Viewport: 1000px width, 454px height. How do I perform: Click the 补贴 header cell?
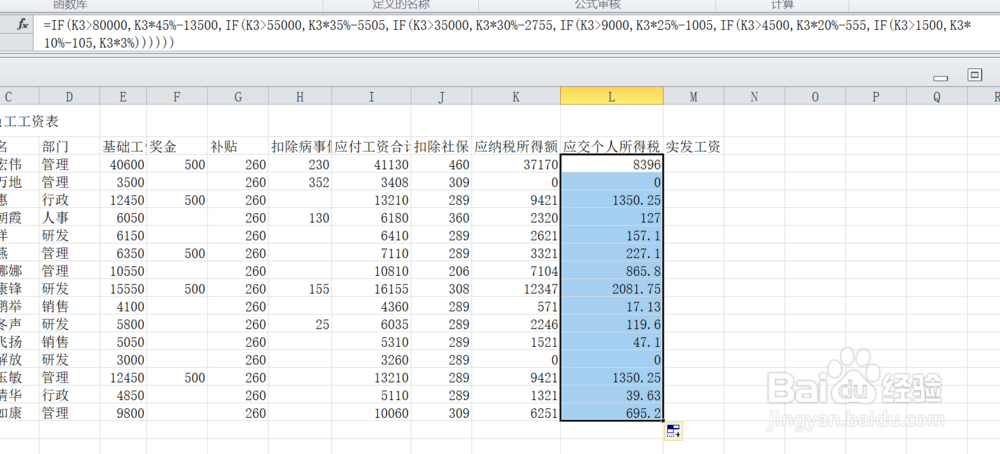coord(238,147)
